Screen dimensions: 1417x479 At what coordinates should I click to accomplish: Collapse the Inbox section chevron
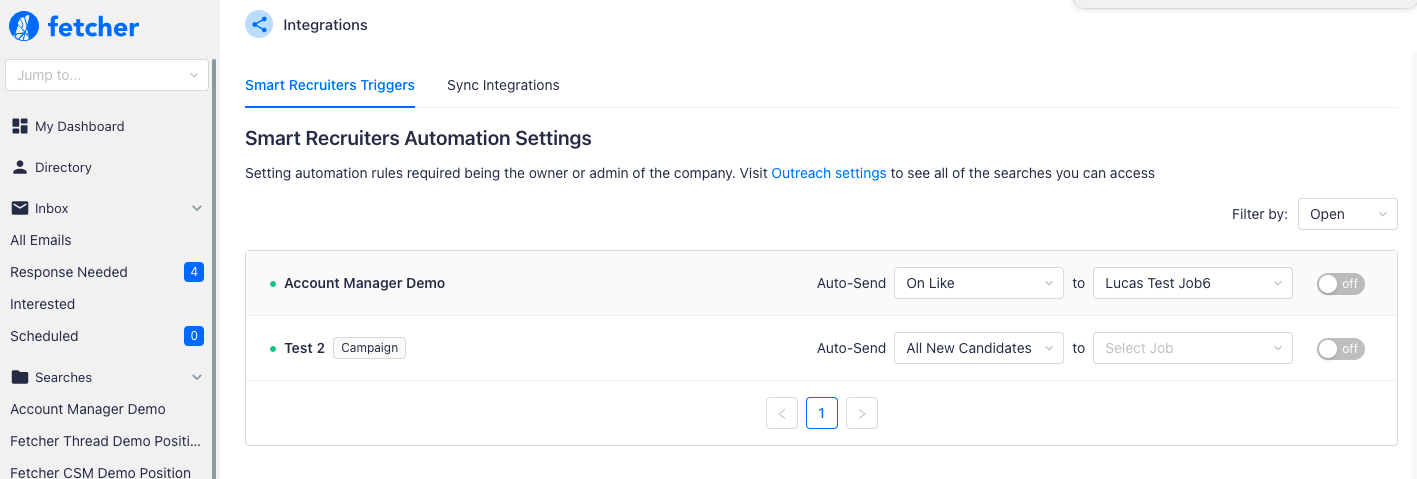pyautogui.click(x=197, y=209)
